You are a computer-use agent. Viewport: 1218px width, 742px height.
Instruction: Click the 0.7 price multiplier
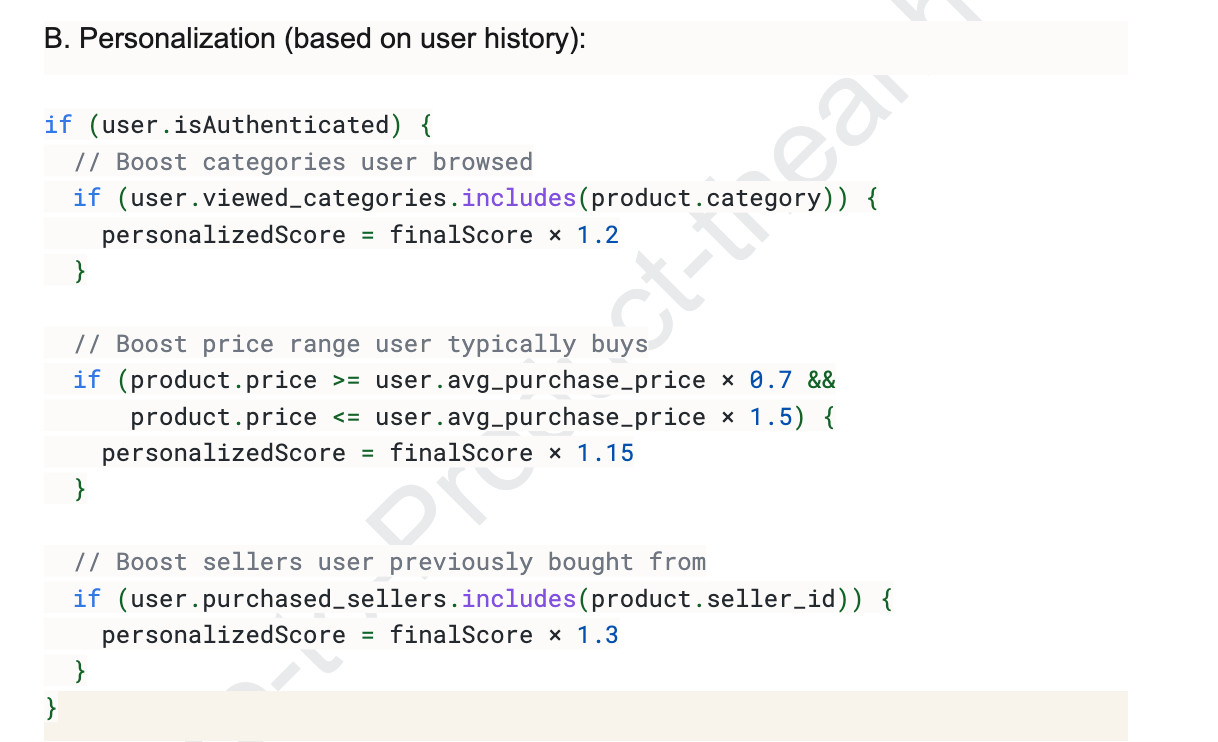click(x=770, y=380)
